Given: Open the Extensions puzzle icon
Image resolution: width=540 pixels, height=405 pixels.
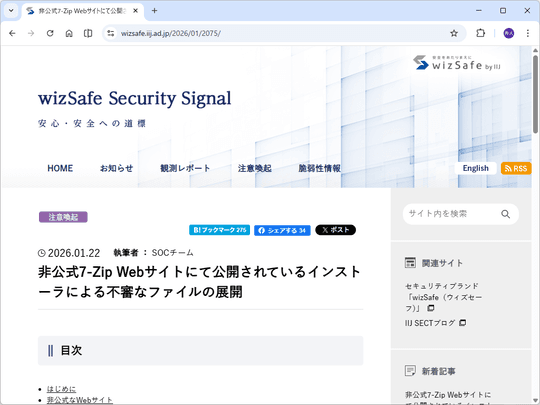Looking at the screenshot, I should click(x=480, y=33).
